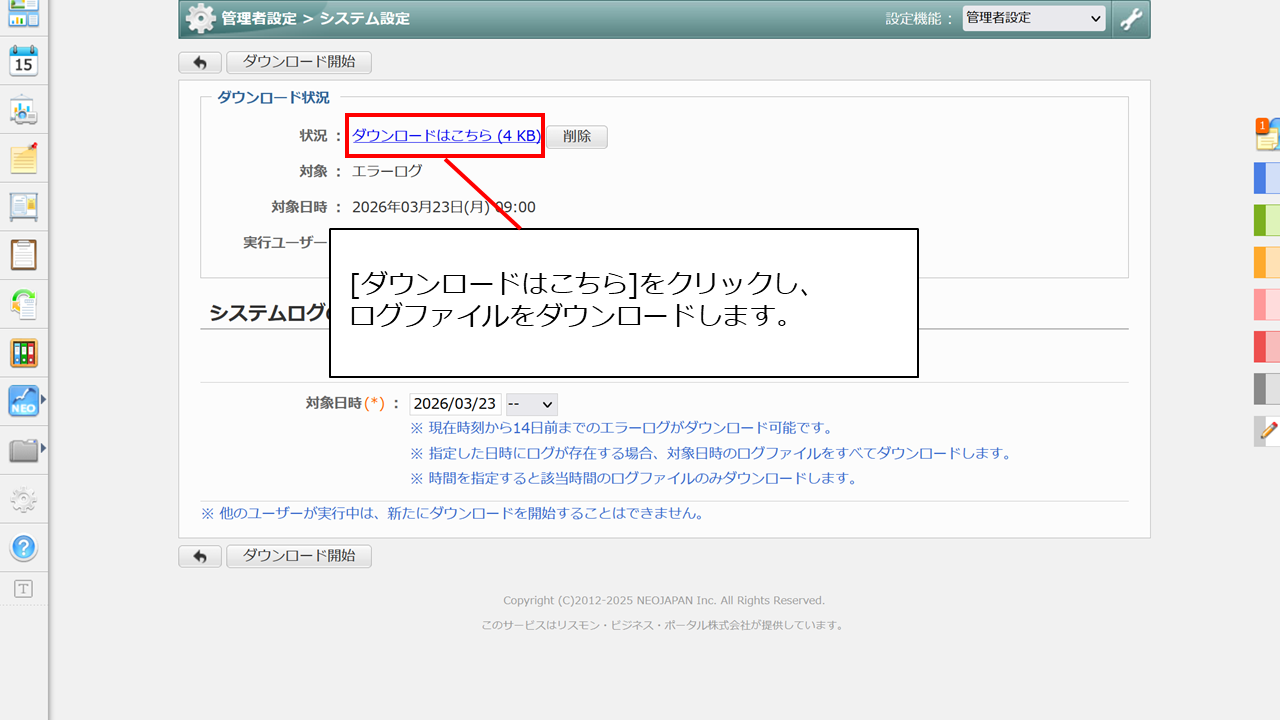The image size is (1280, 720).
Task: Click the ダウンロード状況 section heading
Action: click(273, 98)
